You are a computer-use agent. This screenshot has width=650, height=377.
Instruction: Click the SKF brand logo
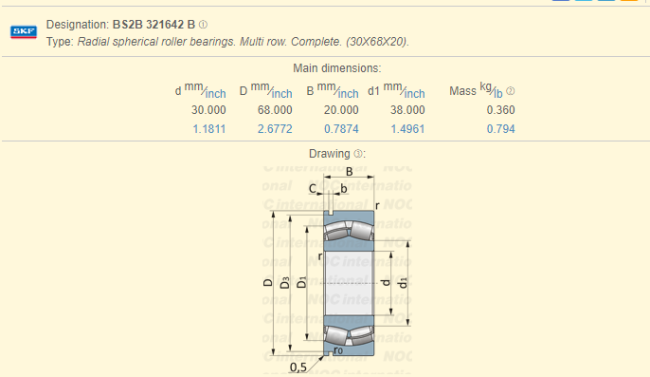pyautogui.click(x=24, y=32)
